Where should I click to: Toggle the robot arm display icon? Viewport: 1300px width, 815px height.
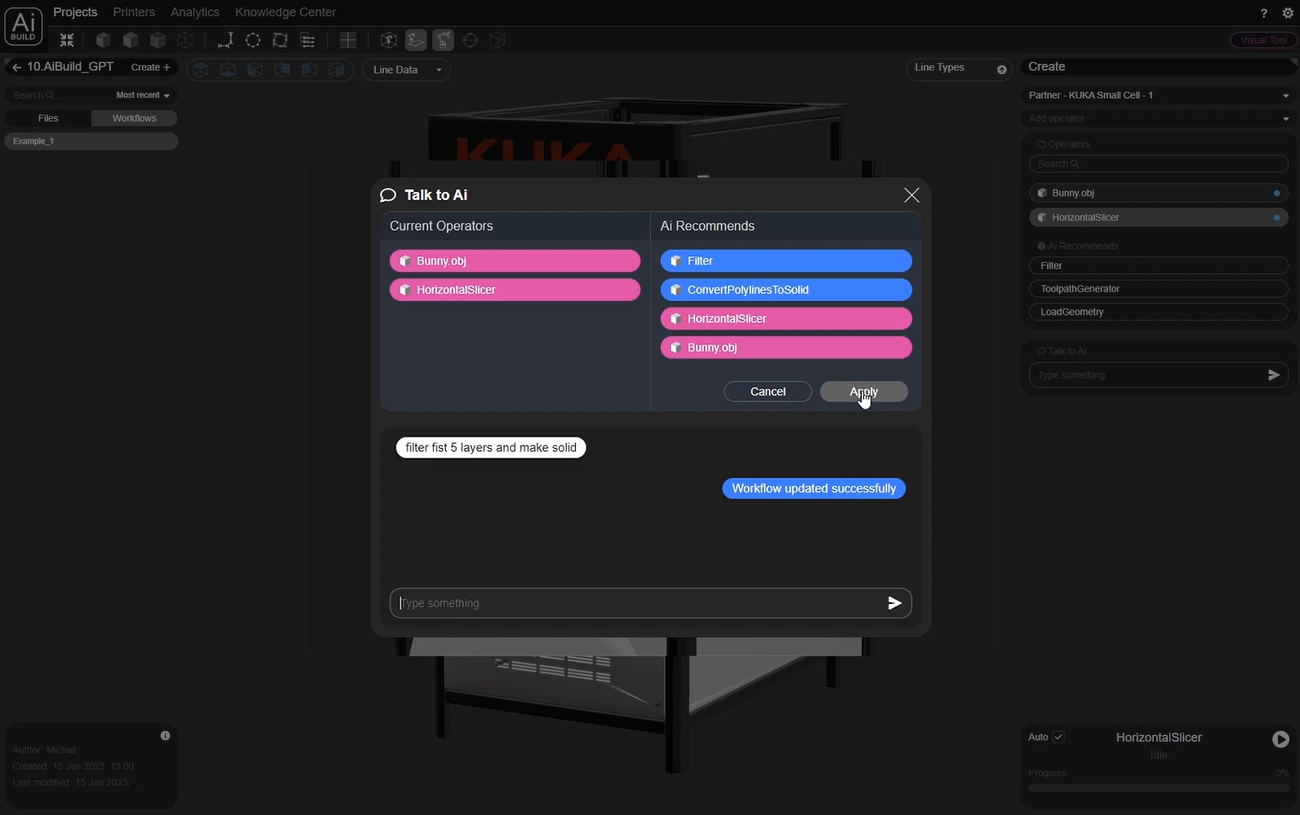click(443, 40)
